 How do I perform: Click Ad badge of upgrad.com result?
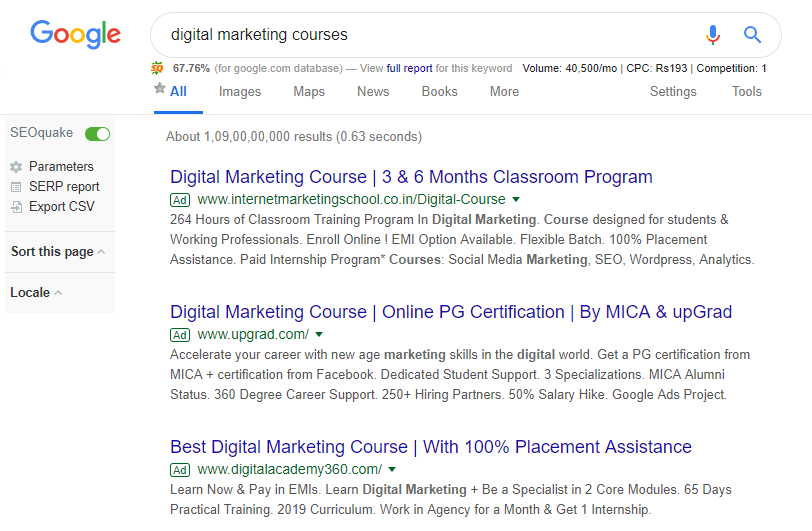tap(180, 335)
